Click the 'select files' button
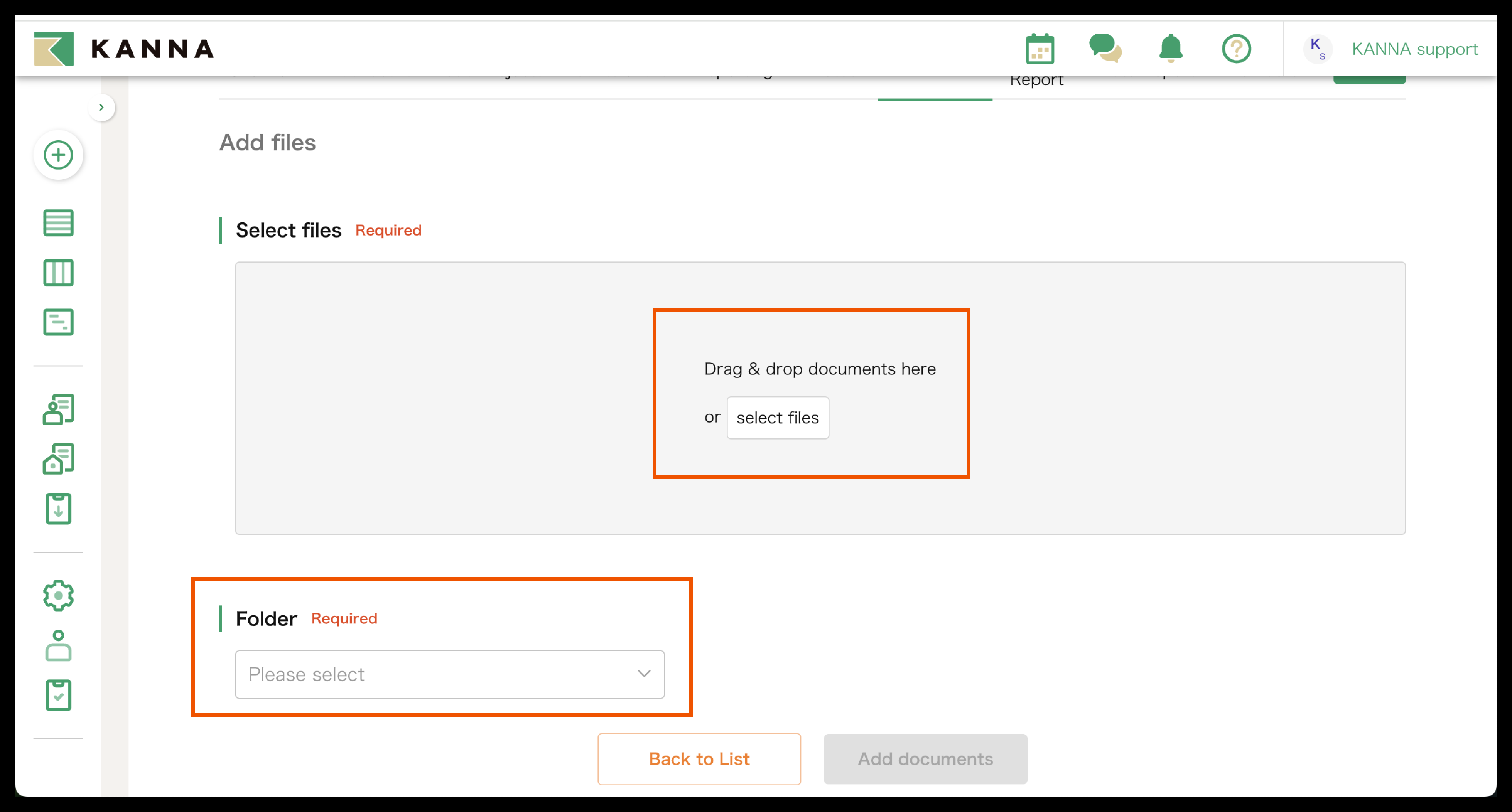This screenshot has height=812, width=1512. click(777, 418)
